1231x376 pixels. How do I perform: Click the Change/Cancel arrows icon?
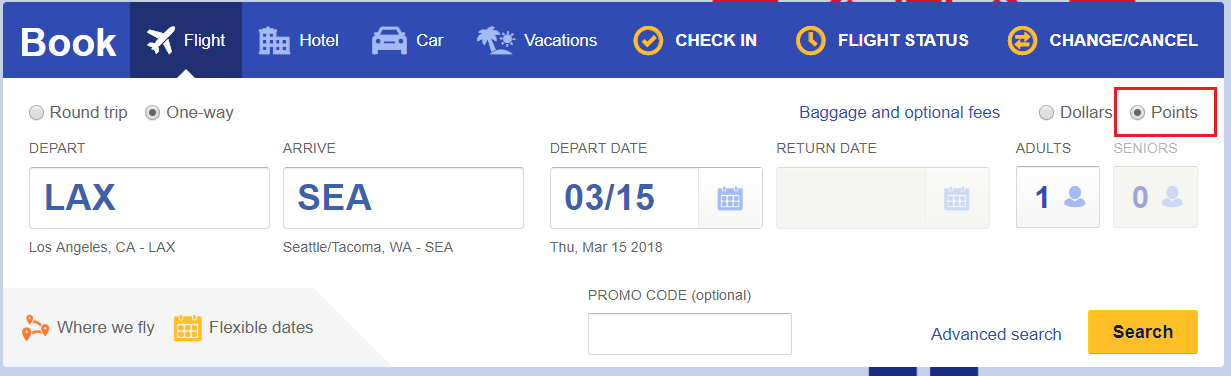[1023, 41]
